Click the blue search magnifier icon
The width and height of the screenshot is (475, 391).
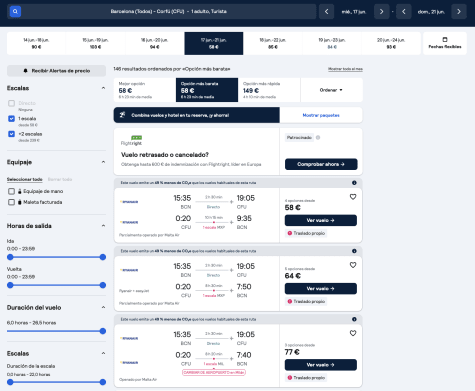coord(15,11)
